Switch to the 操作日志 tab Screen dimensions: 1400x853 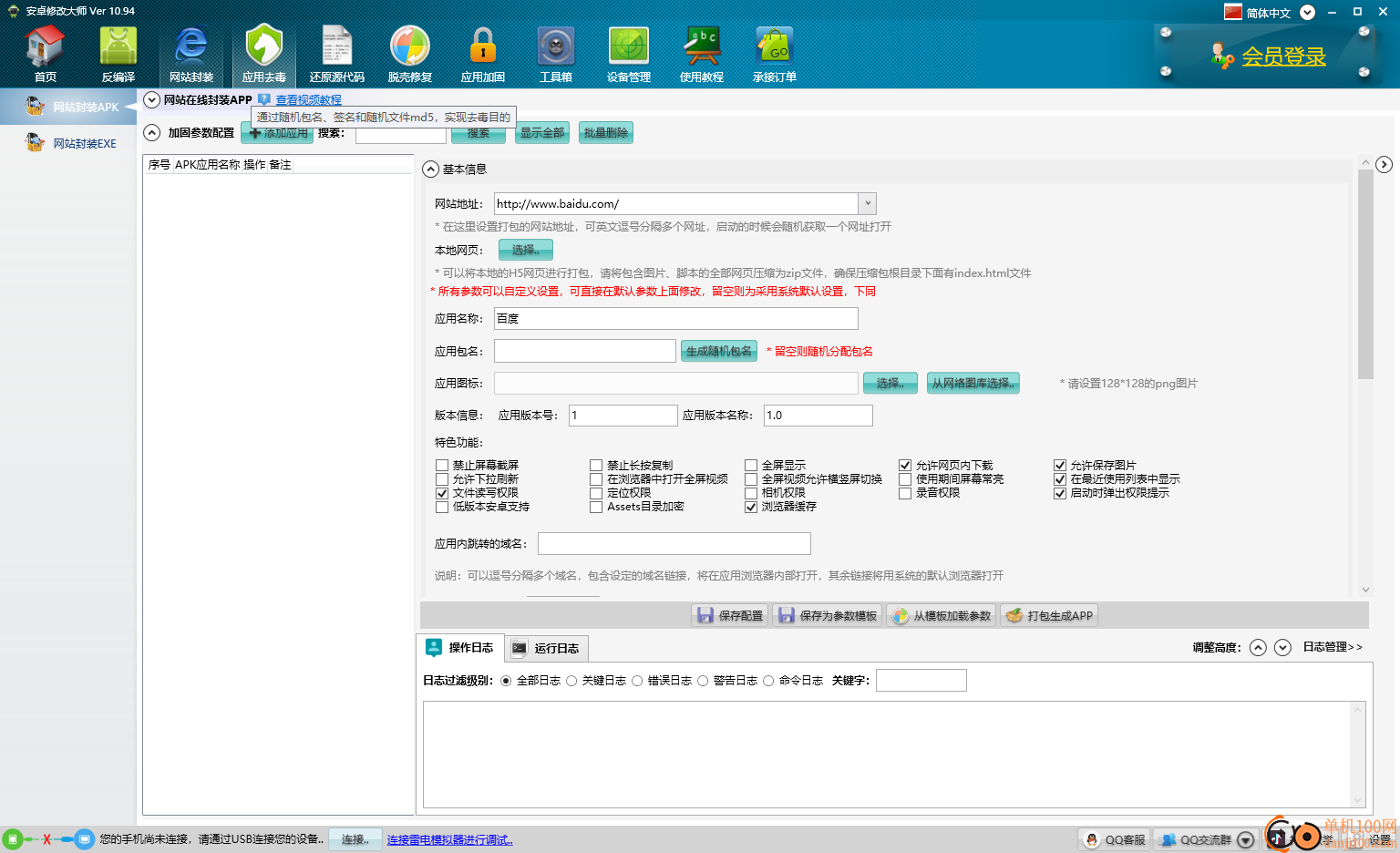coord(460,647)
